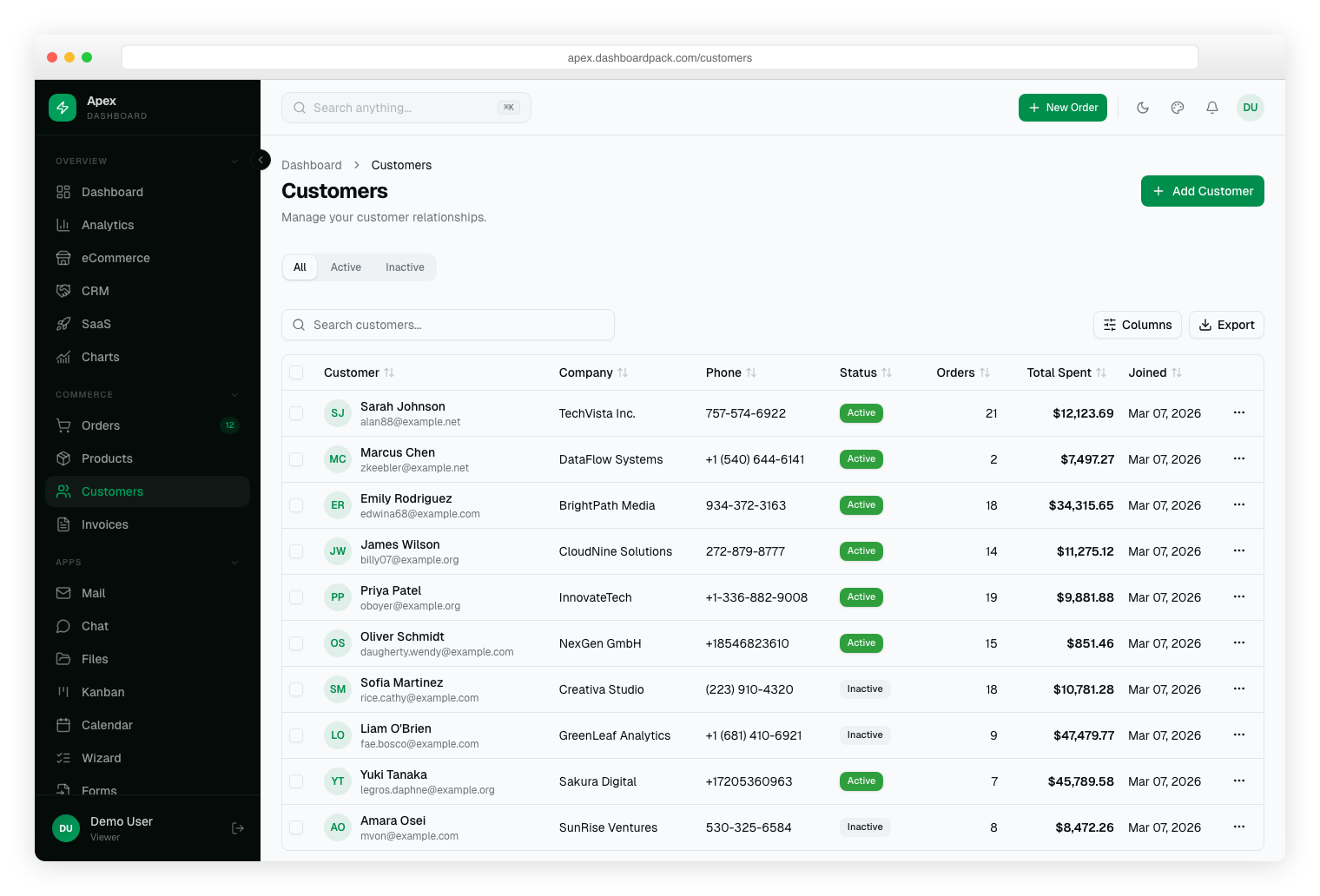Viewport: 1320px width, 896px height.
Task: Select all customers with the header checkbox
Action: [x=296, y=372]
